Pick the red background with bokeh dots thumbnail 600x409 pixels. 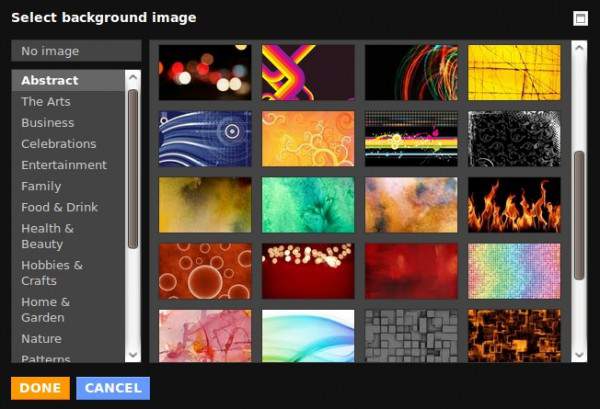308,271
